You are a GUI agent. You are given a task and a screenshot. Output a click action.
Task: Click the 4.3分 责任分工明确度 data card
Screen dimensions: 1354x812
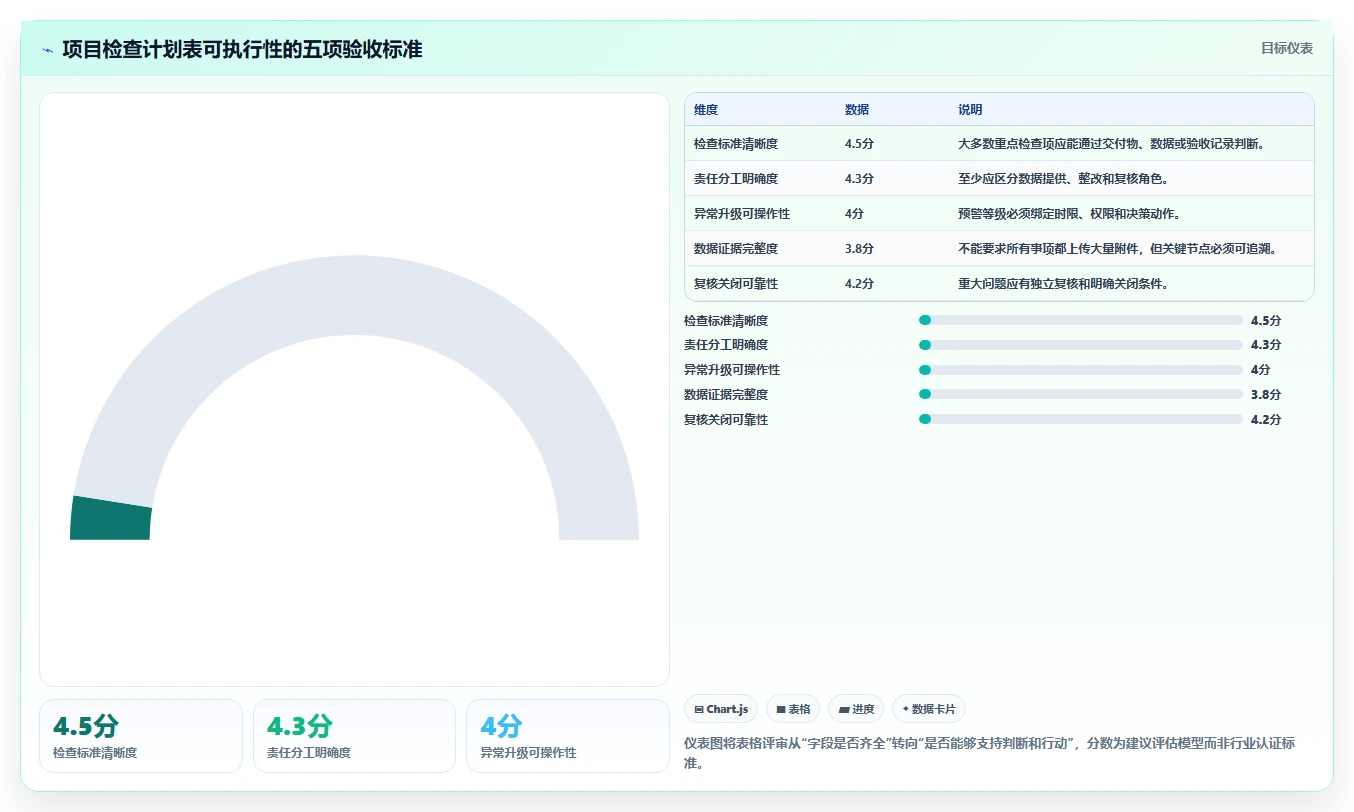point(354,736)
